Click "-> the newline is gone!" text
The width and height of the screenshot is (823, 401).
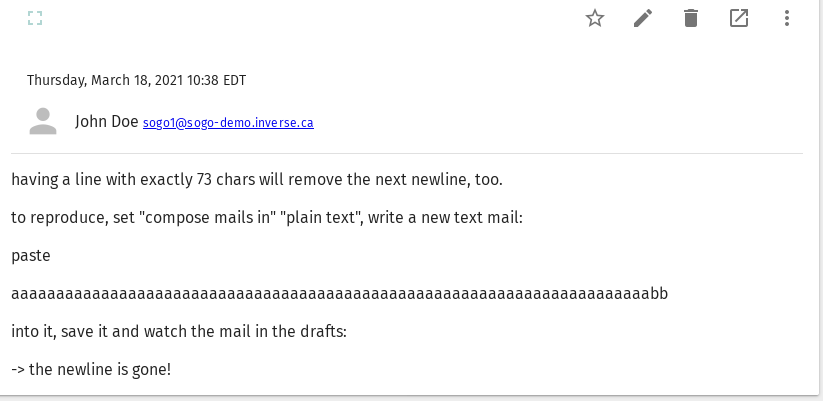click(91, 369)
